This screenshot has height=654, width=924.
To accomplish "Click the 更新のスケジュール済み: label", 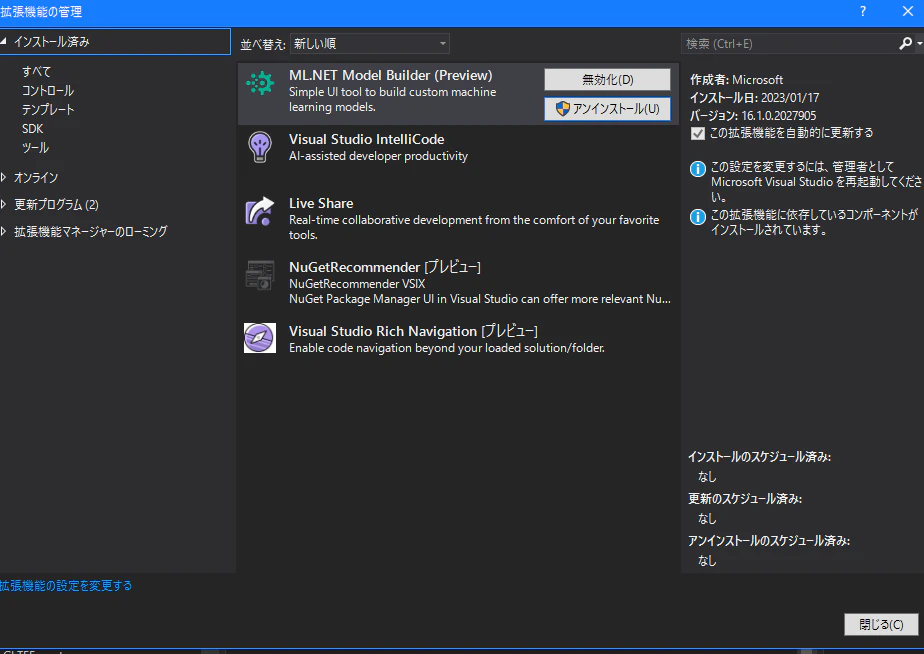I will (x=745, y=499).
